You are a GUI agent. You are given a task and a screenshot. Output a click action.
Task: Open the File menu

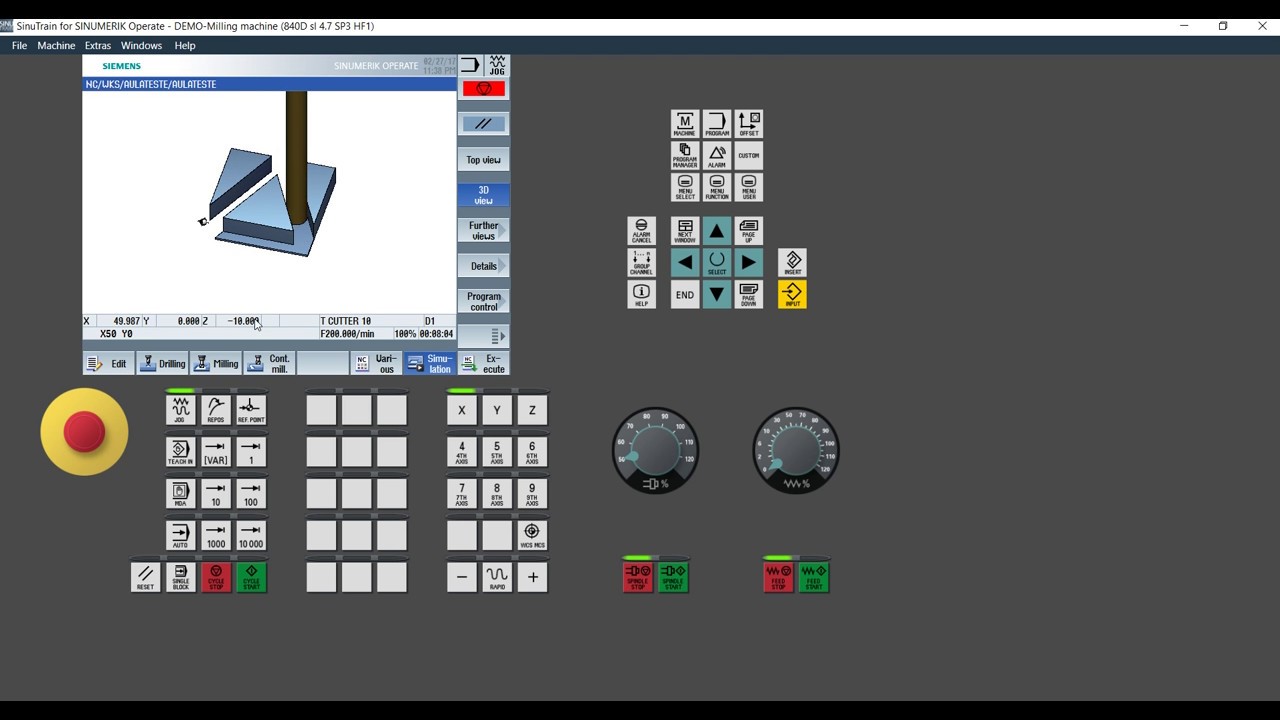click(19, 45)
